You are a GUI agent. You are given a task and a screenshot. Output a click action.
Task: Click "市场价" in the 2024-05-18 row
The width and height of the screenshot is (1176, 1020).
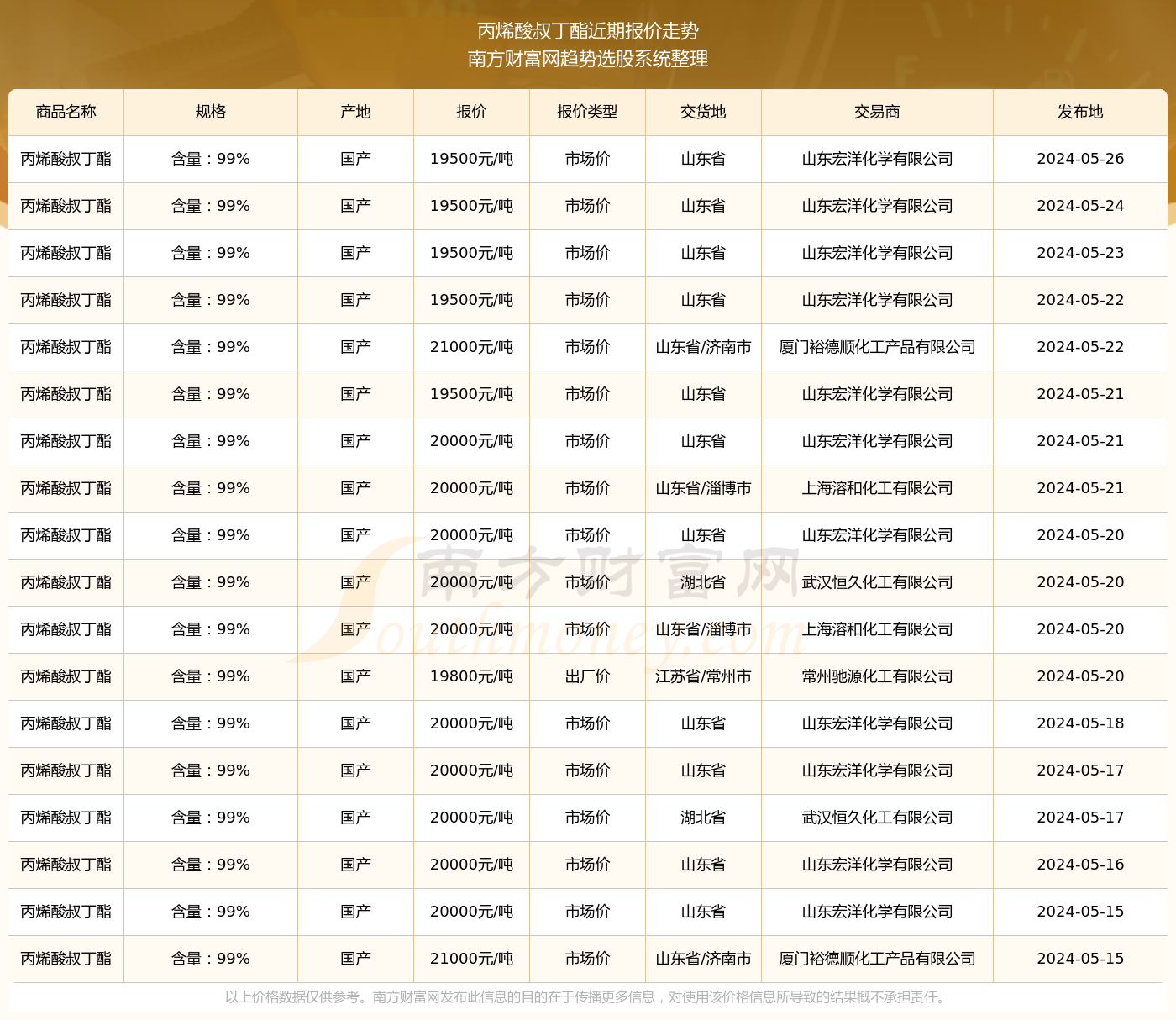587,723
